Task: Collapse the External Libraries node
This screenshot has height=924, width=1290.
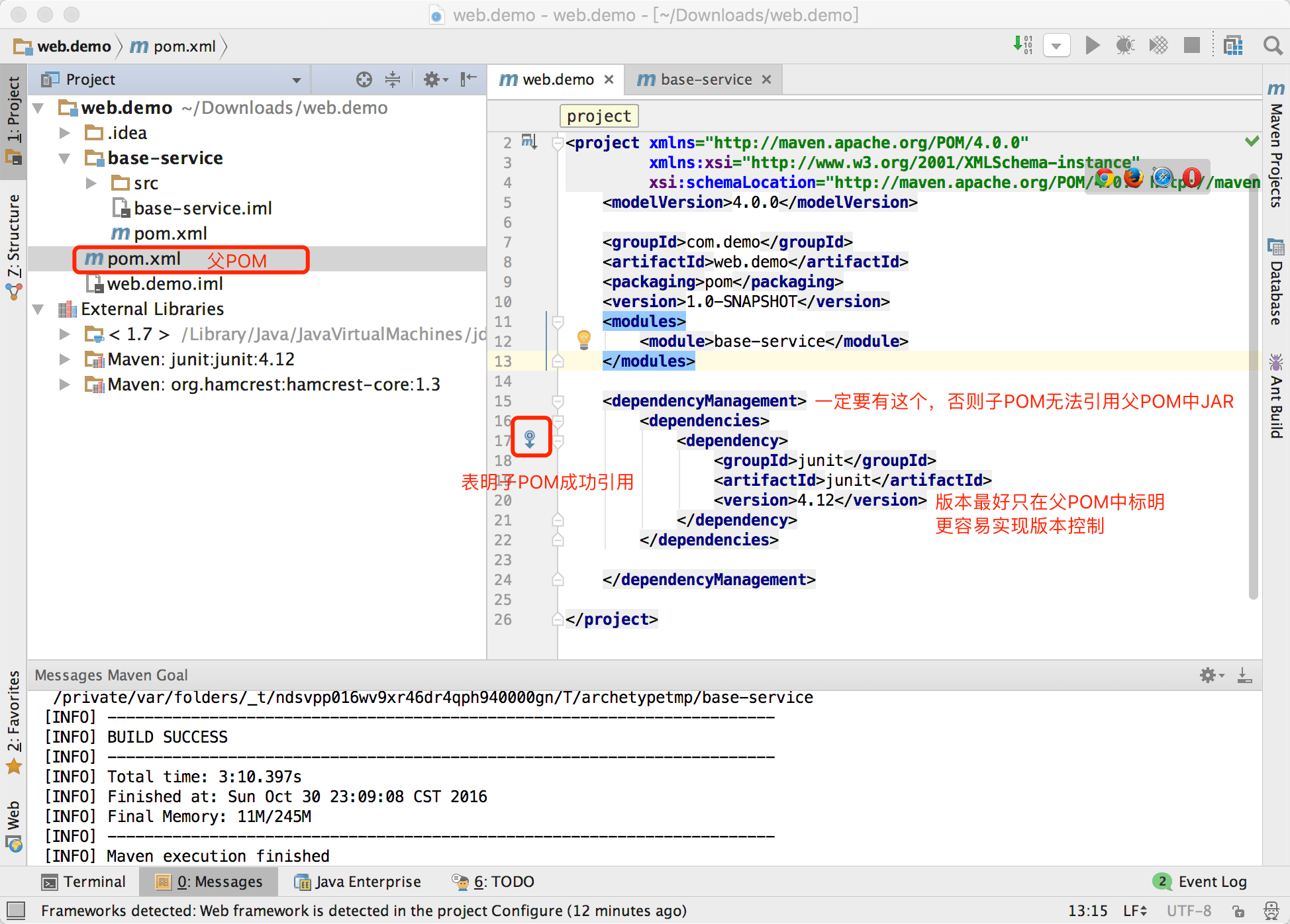Action: pos(38,308)
